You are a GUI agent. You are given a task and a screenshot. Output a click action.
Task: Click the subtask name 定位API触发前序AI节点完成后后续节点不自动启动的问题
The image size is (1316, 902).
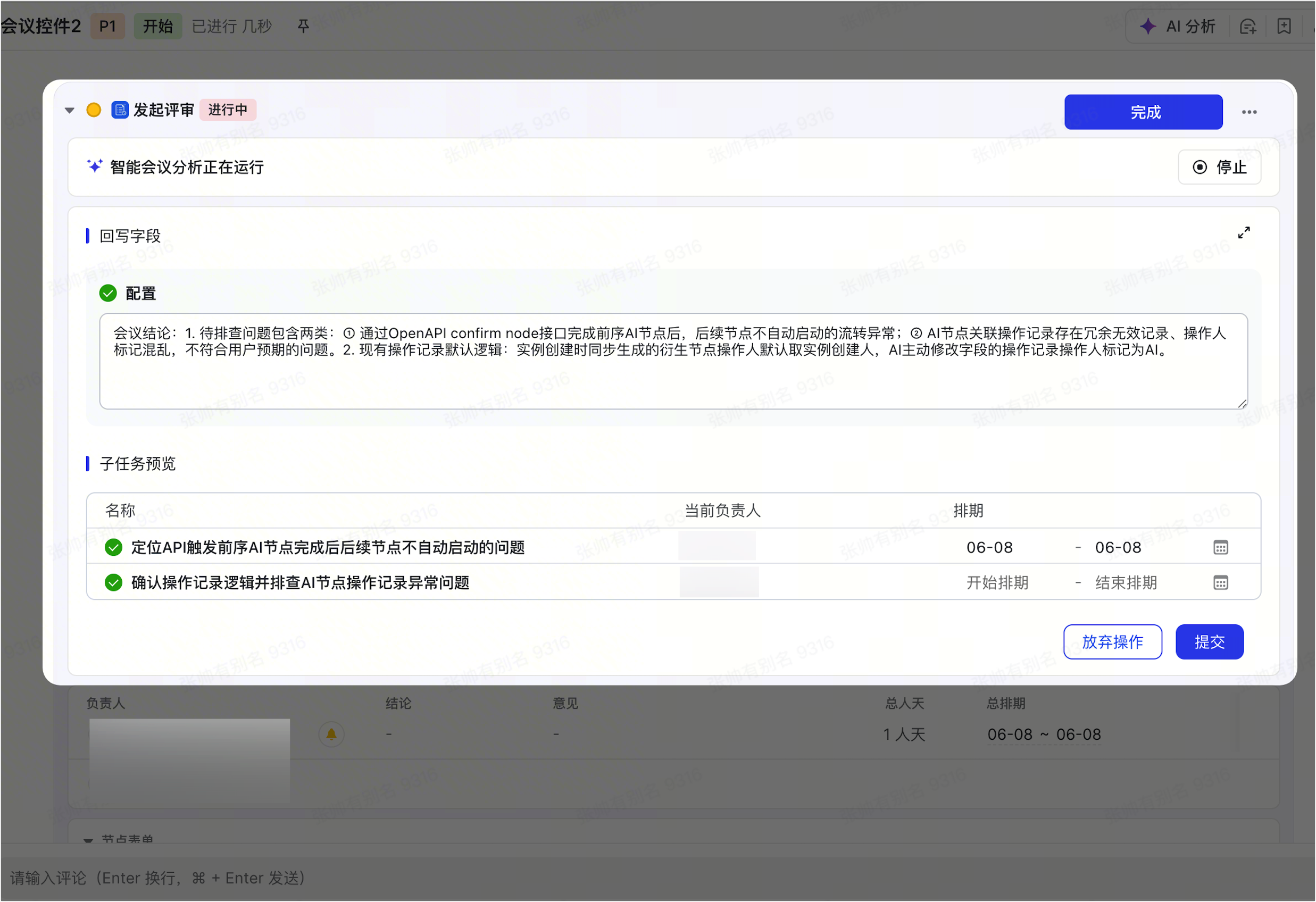click(x=328, y=548)
